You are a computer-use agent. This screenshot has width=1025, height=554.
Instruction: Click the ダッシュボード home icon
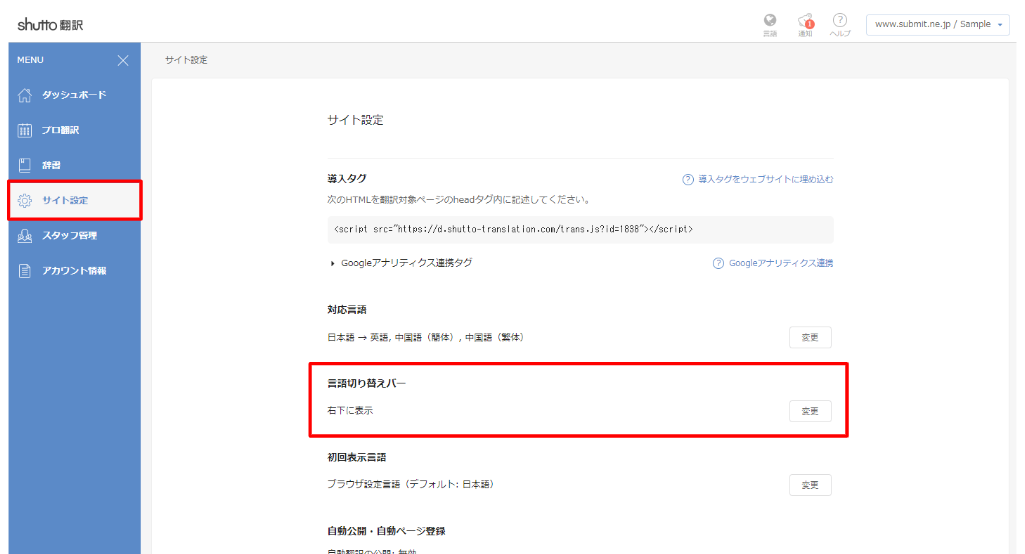pyautogui.click(x=25, y=95)
